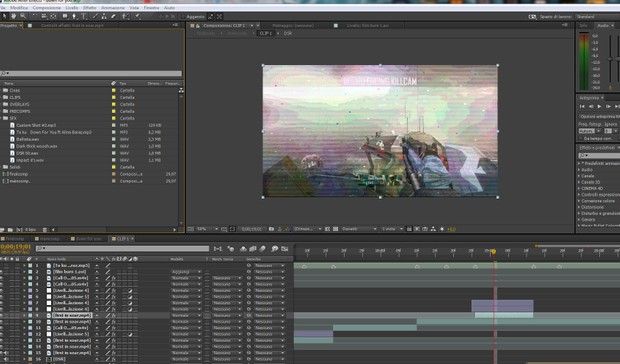Open blend mode dropdown for layer 2 (Aggiungi)

tap(186, 272)
